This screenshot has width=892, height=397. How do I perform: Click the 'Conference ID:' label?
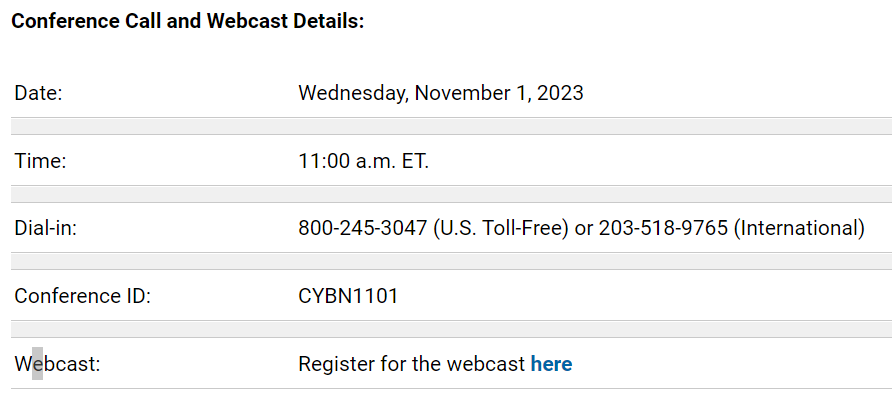[x=82, y=296]
